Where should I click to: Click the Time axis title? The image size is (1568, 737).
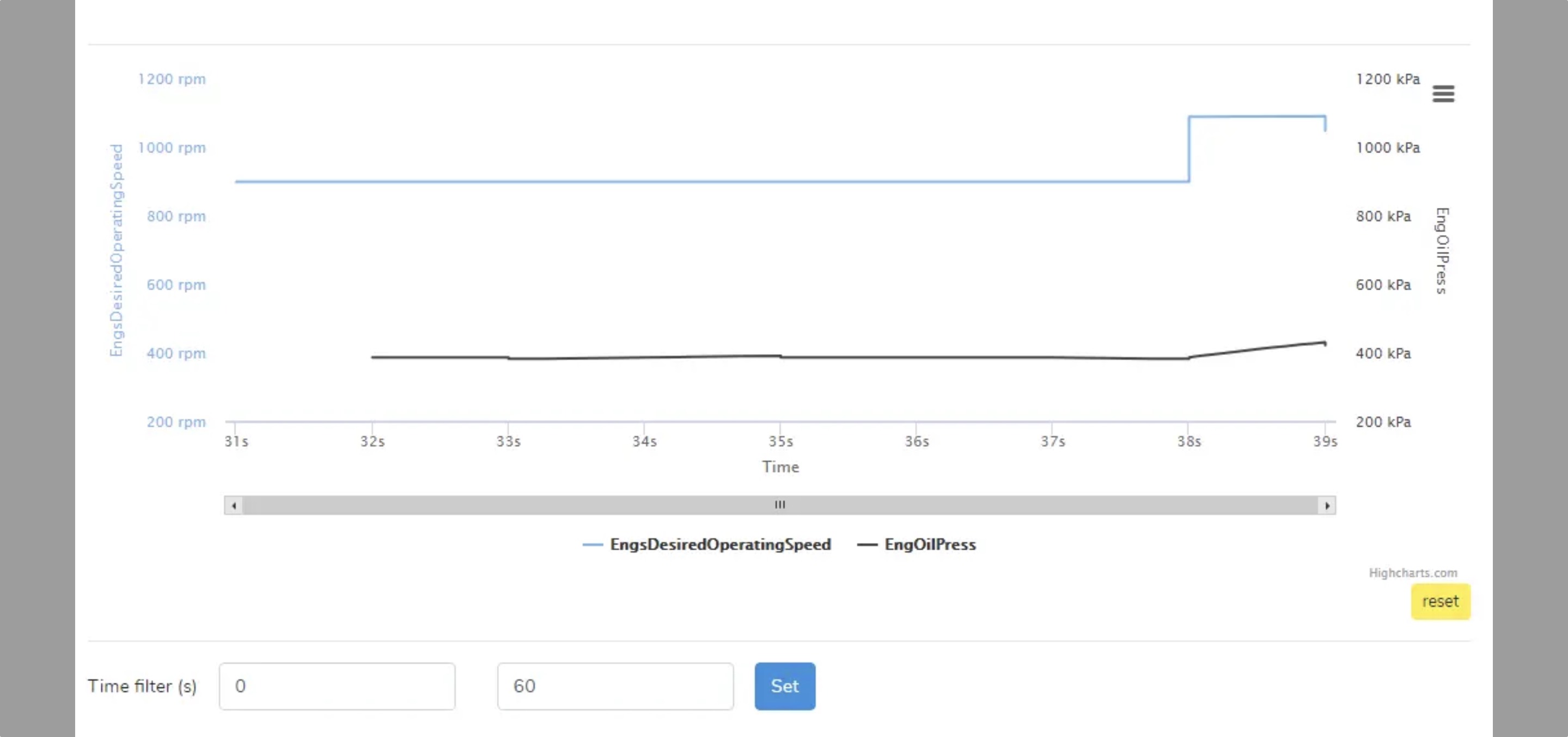click(780, 467)
